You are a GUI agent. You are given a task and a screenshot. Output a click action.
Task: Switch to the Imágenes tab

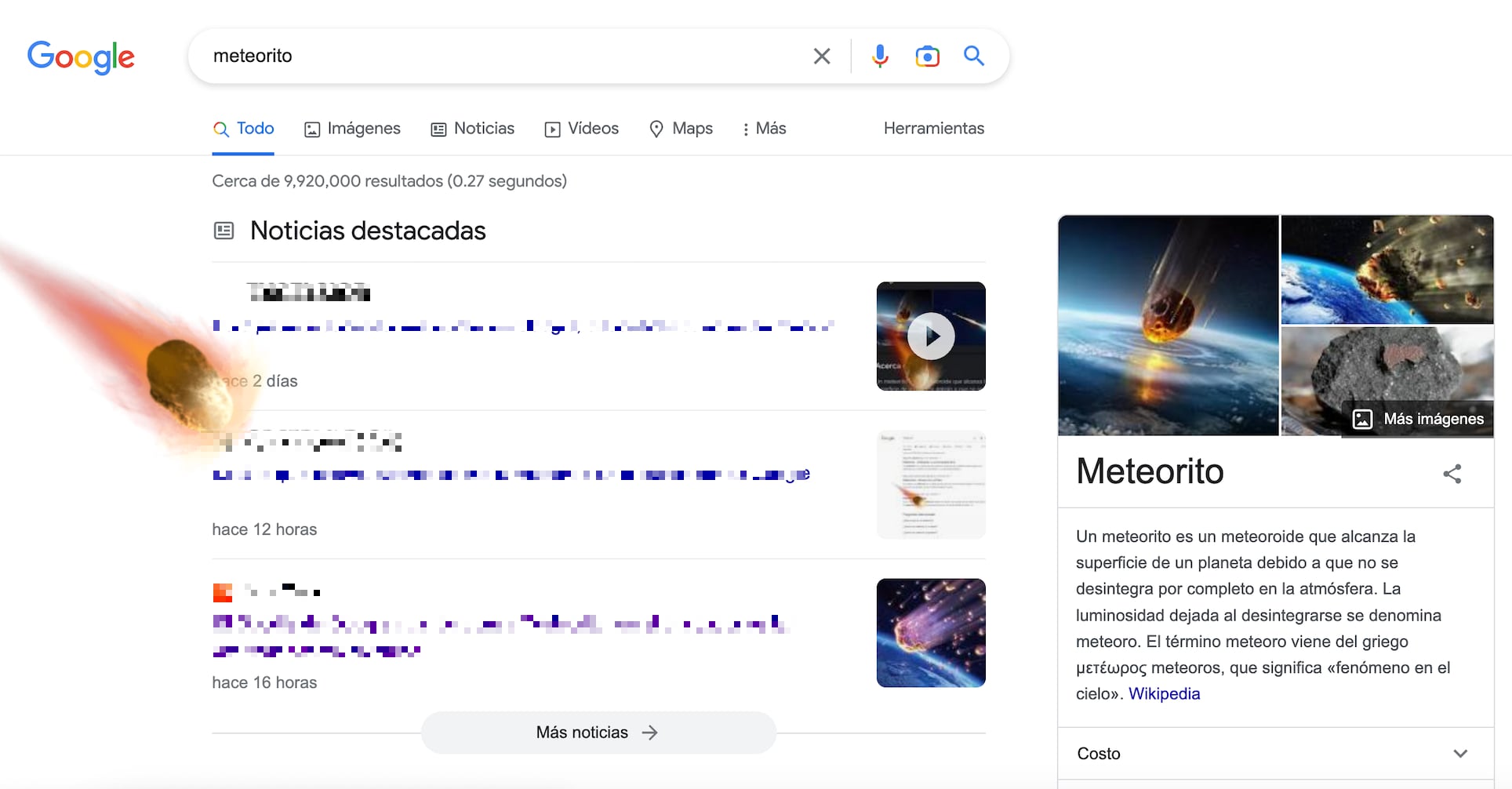click(352, 129)
